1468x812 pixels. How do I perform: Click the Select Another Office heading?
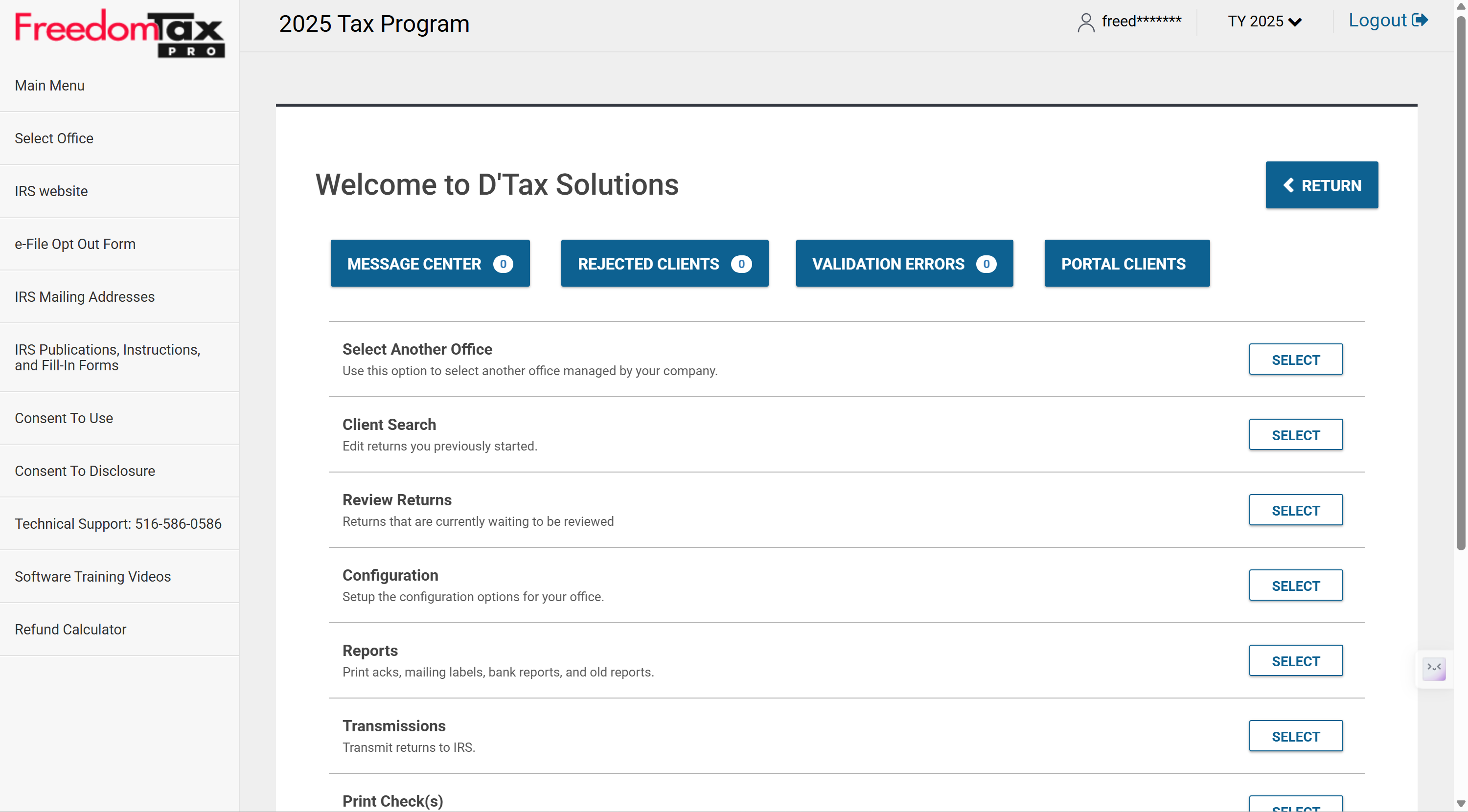[417, 349]
